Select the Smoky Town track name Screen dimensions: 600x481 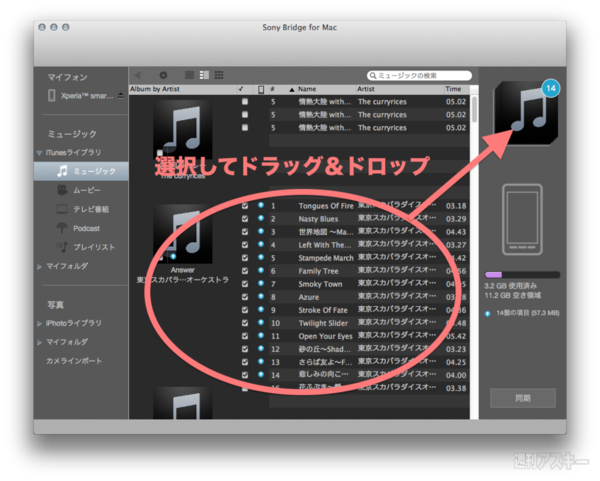pyautogui.click(x=320, y=284)
